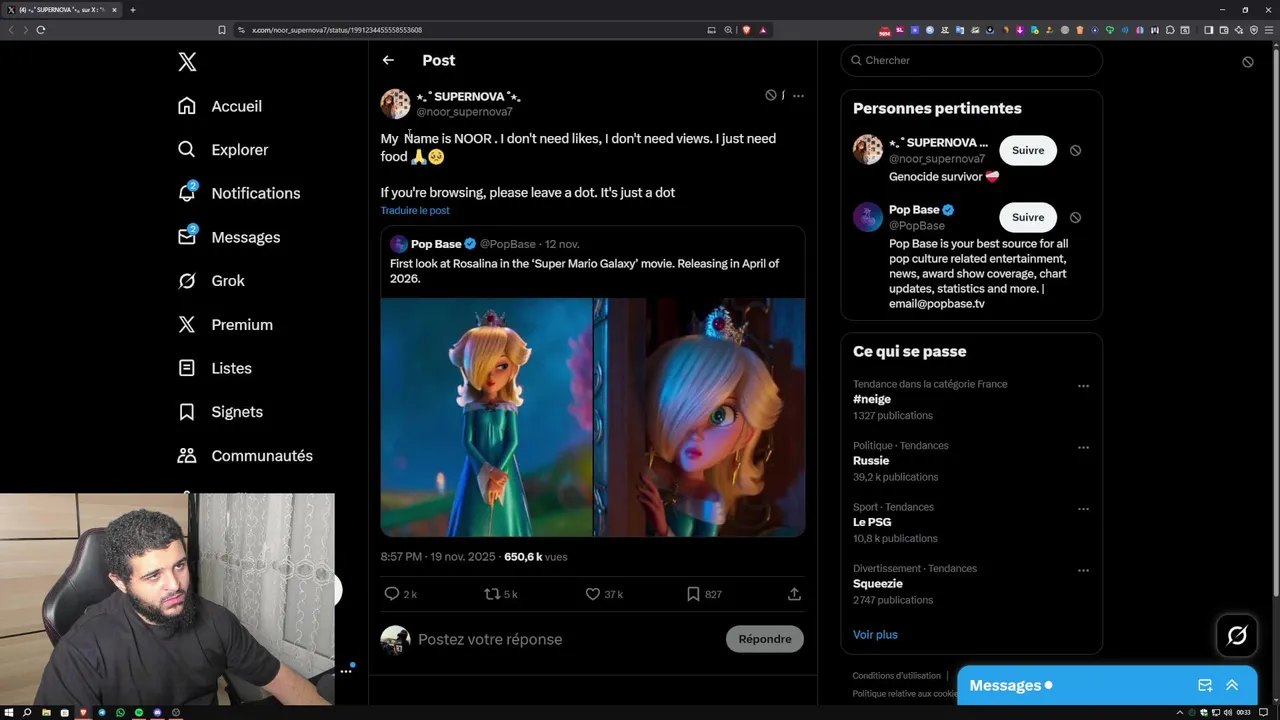The height and width of the screenshot is (720, 1280).
Task: Click the floating Grok button
Action: 1237,635
